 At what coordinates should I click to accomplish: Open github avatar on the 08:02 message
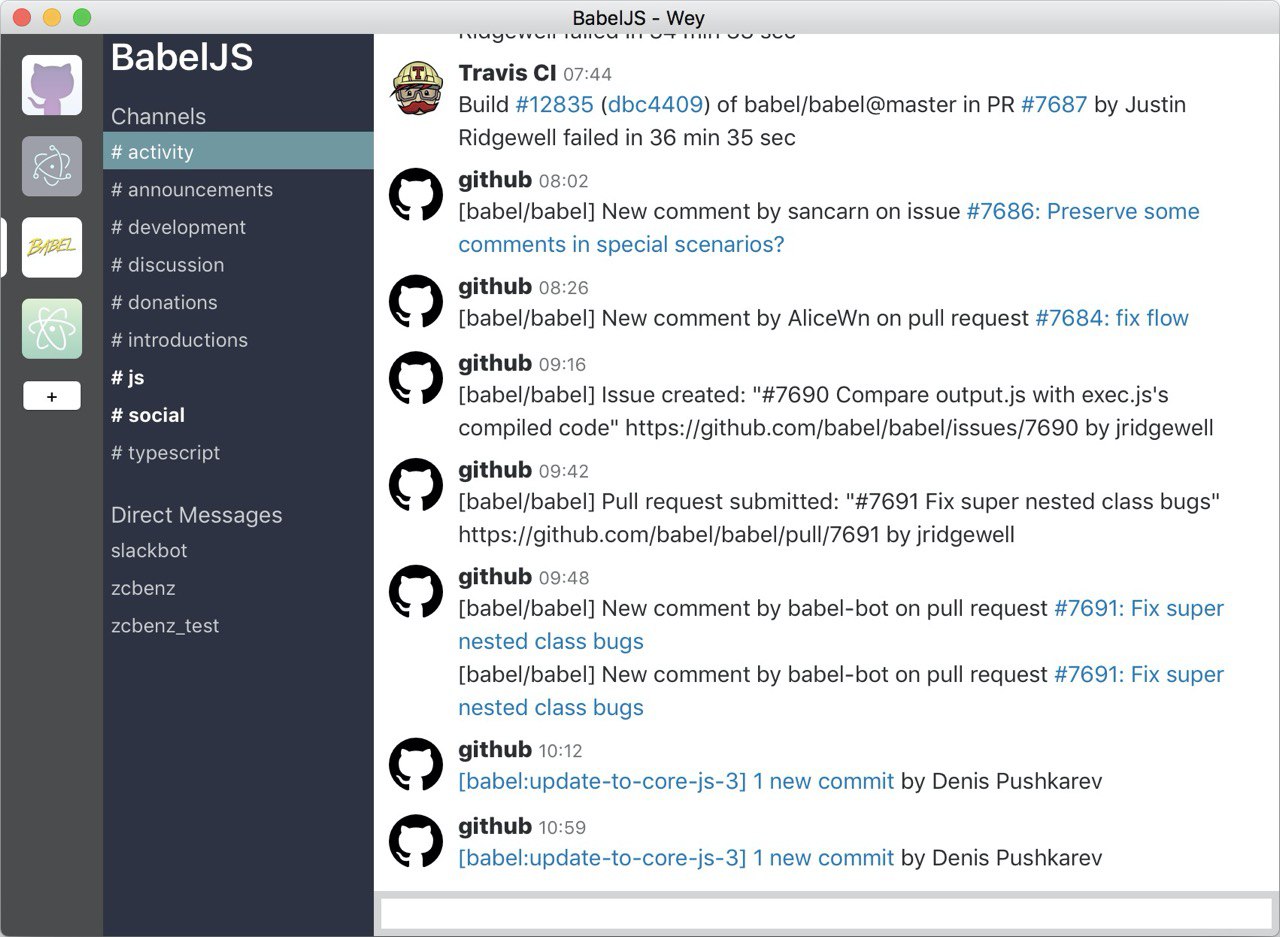click(416, 195)
